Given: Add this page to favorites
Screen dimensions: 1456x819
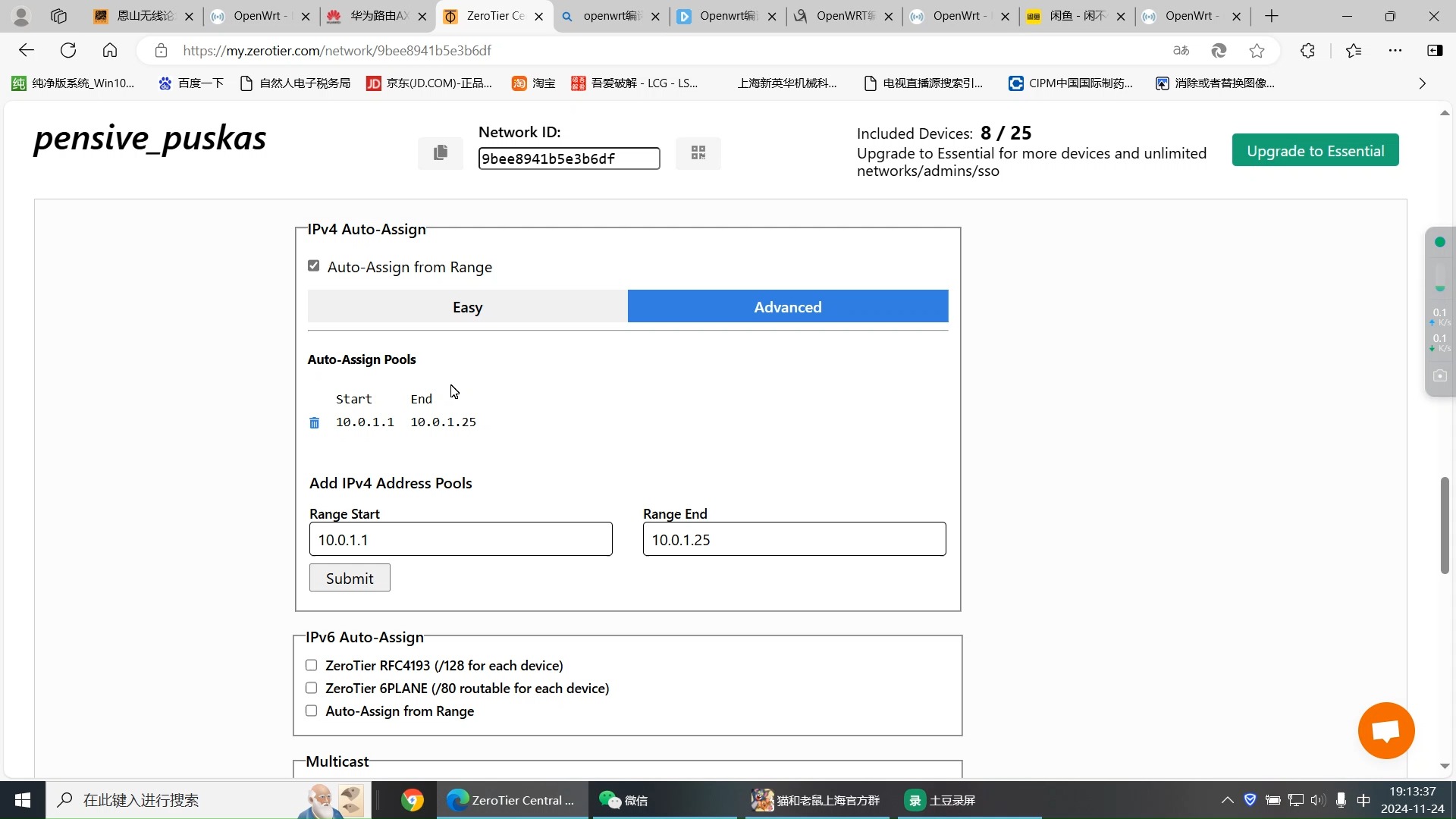Looking at the screenshot, I should click(1257, 50).
